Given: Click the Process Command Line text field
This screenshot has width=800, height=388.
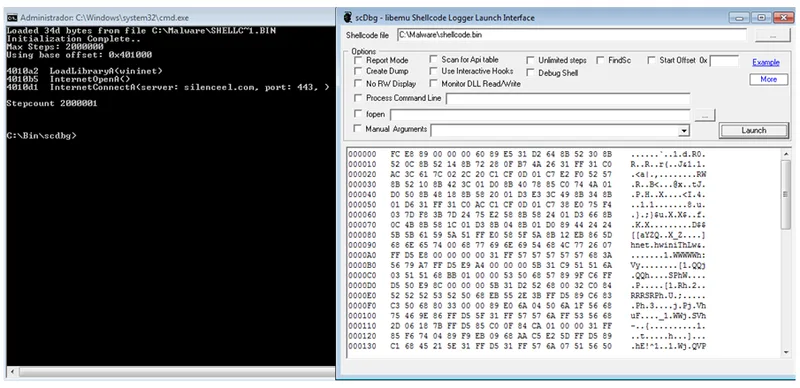Looking at the screenshot, I should (x=568, y=99).
